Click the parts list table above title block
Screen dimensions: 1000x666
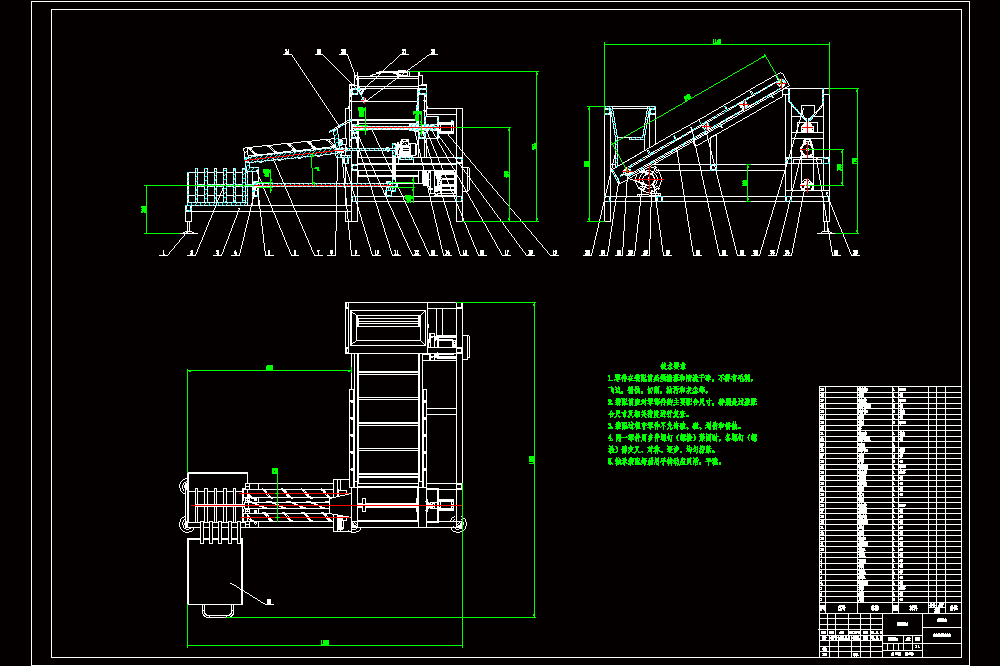coord(890,494)
